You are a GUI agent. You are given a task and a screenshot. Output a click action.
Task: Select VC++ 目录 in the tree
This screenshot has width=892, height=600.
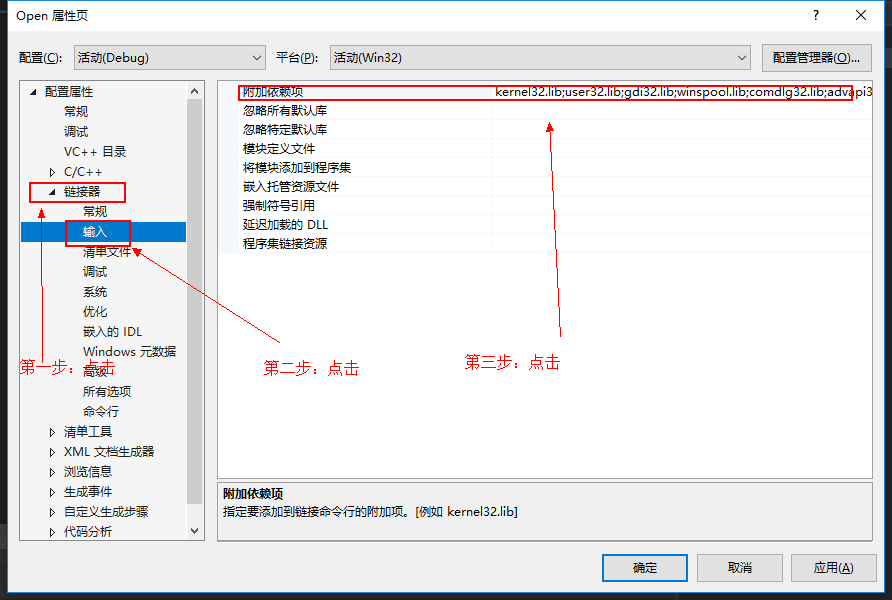(95, 152)
